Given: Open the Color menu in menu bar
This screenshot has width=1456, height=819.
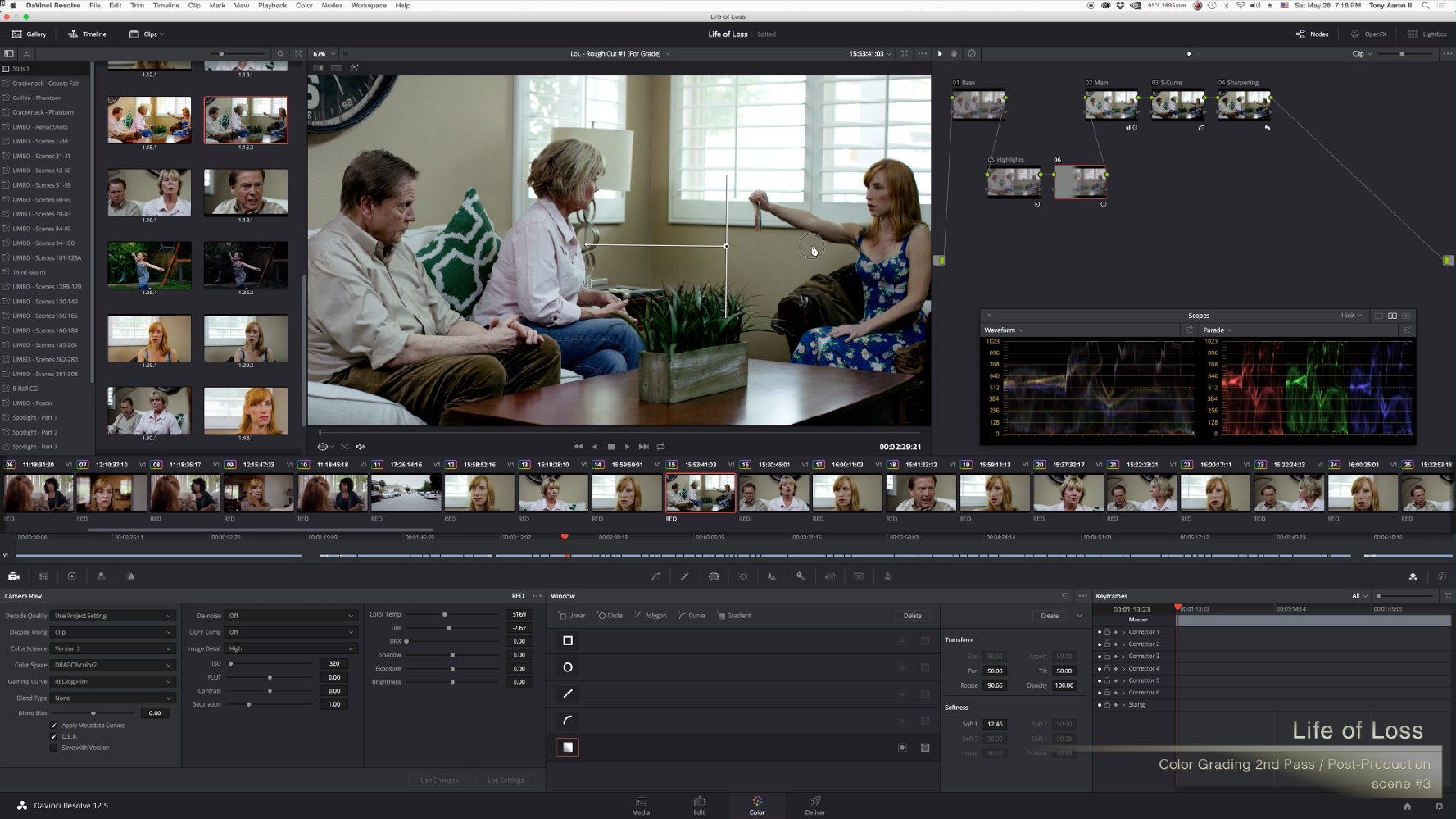Looking at the screenshot, I should click(x=304, y=5).
